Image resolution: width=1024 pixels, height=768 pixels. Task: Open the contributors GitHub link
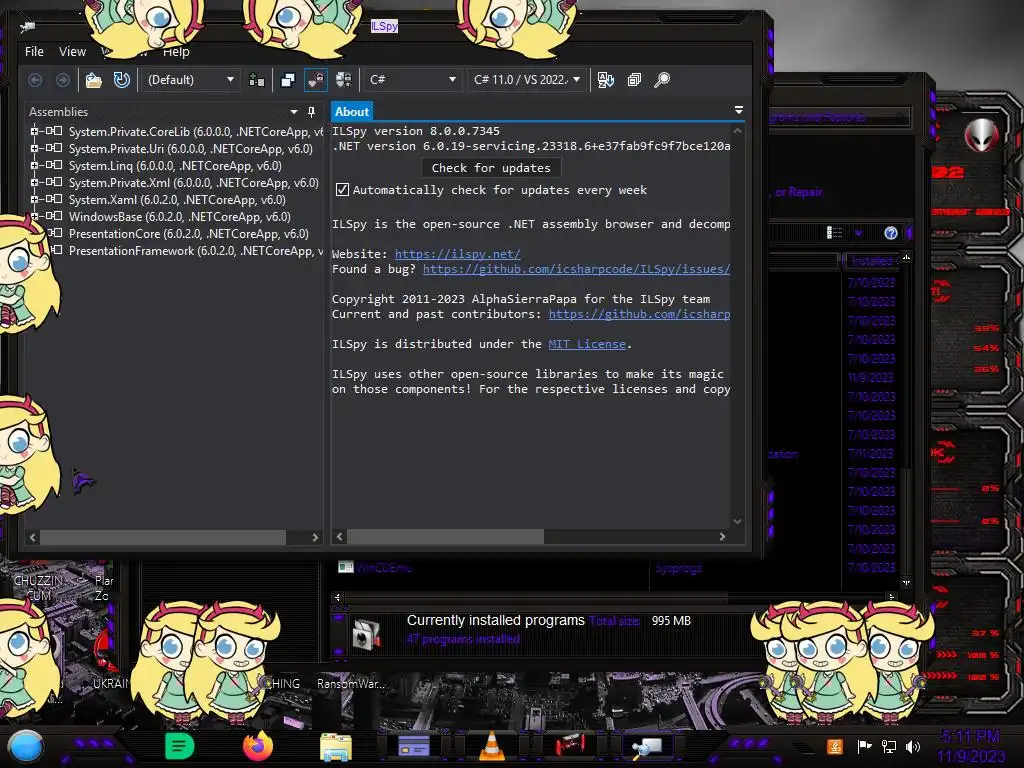point(639,314)
